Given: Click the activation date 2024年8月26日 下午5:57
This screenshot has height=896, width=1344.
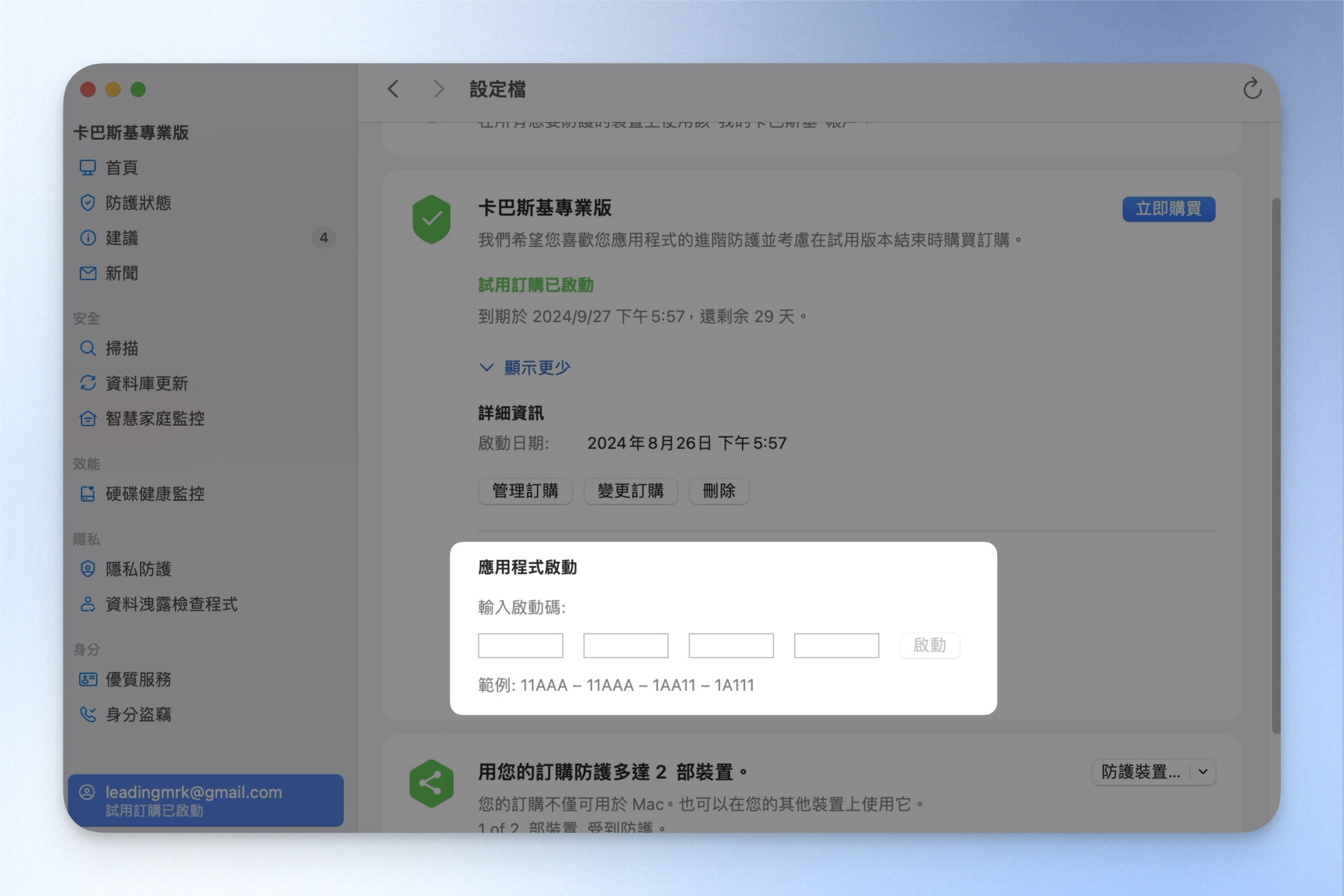Looking at the screenshot, I should click(x=687, y=443).
